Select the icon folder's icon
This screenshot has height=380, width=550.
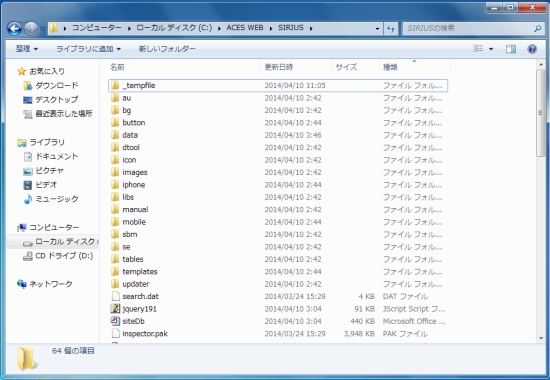pos(115,160)
